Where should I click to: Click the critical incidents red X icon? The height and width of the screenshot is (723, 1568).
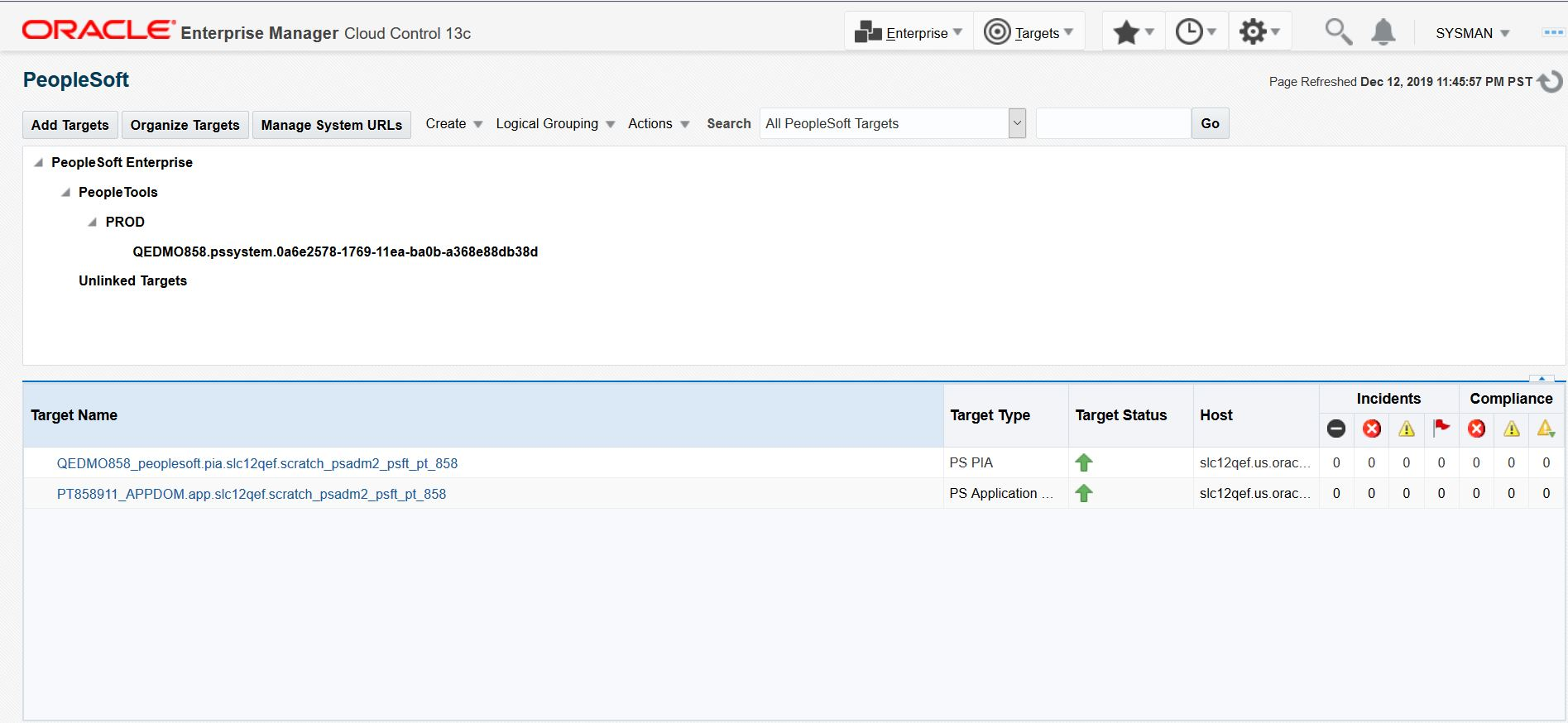click(1371, 429)
